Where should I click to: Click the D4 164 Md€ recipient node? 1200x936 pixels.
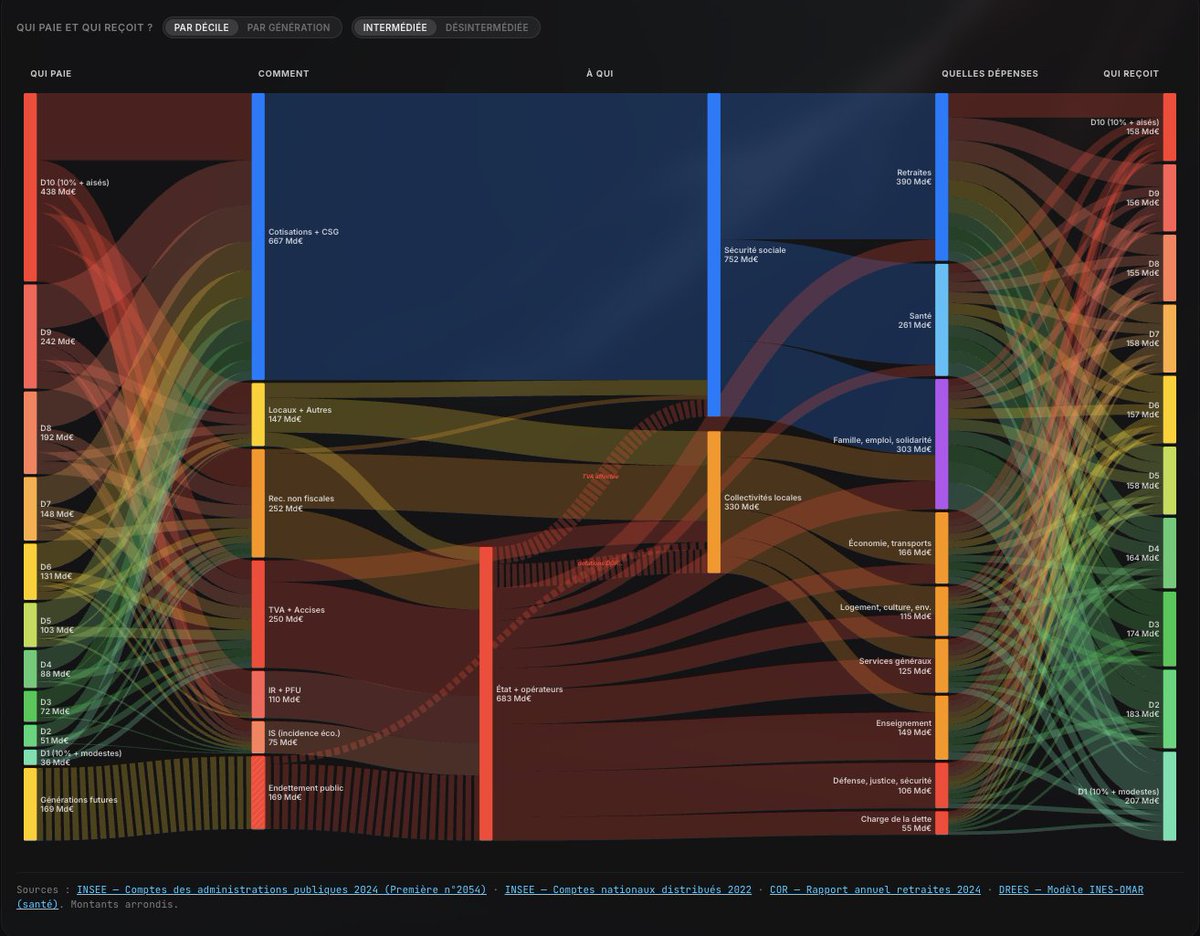click(x=1169, y=553)
